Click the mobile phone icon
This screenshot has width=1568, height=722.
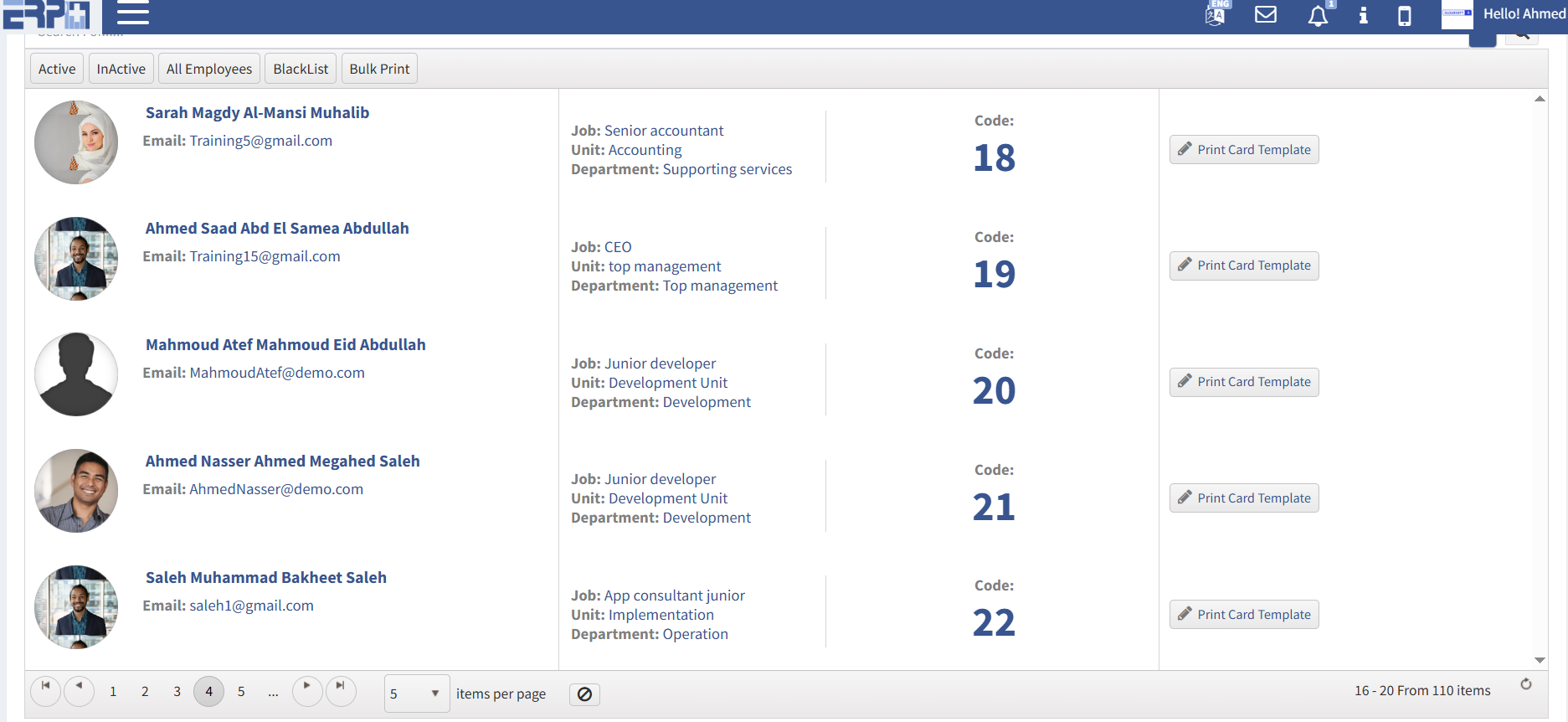(x=1405, y=16)
